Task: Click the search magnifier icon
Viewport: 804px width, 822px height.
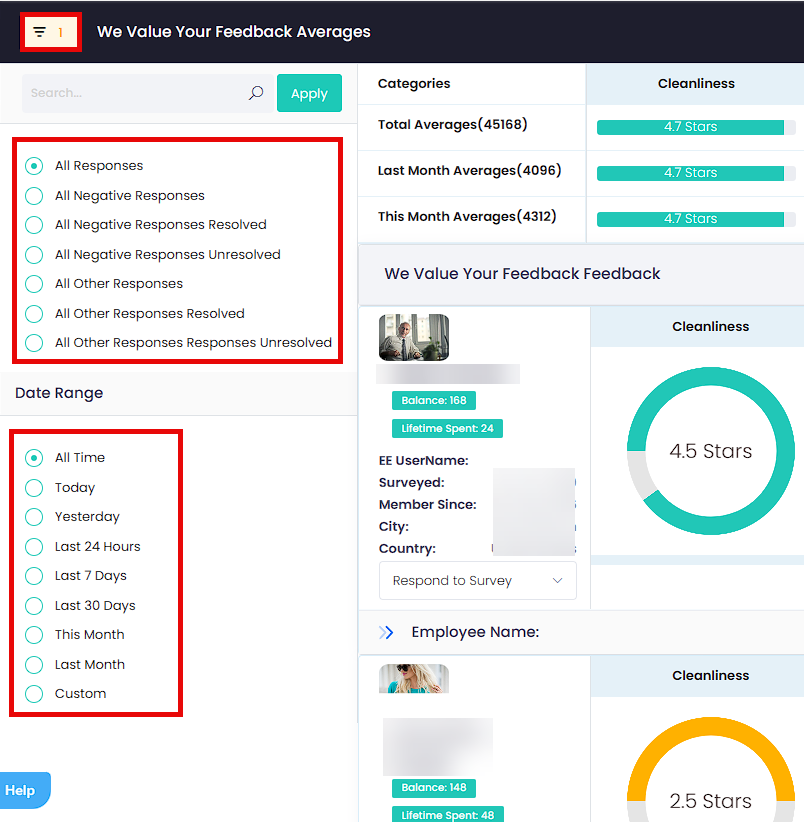Action: click(256, 93)
